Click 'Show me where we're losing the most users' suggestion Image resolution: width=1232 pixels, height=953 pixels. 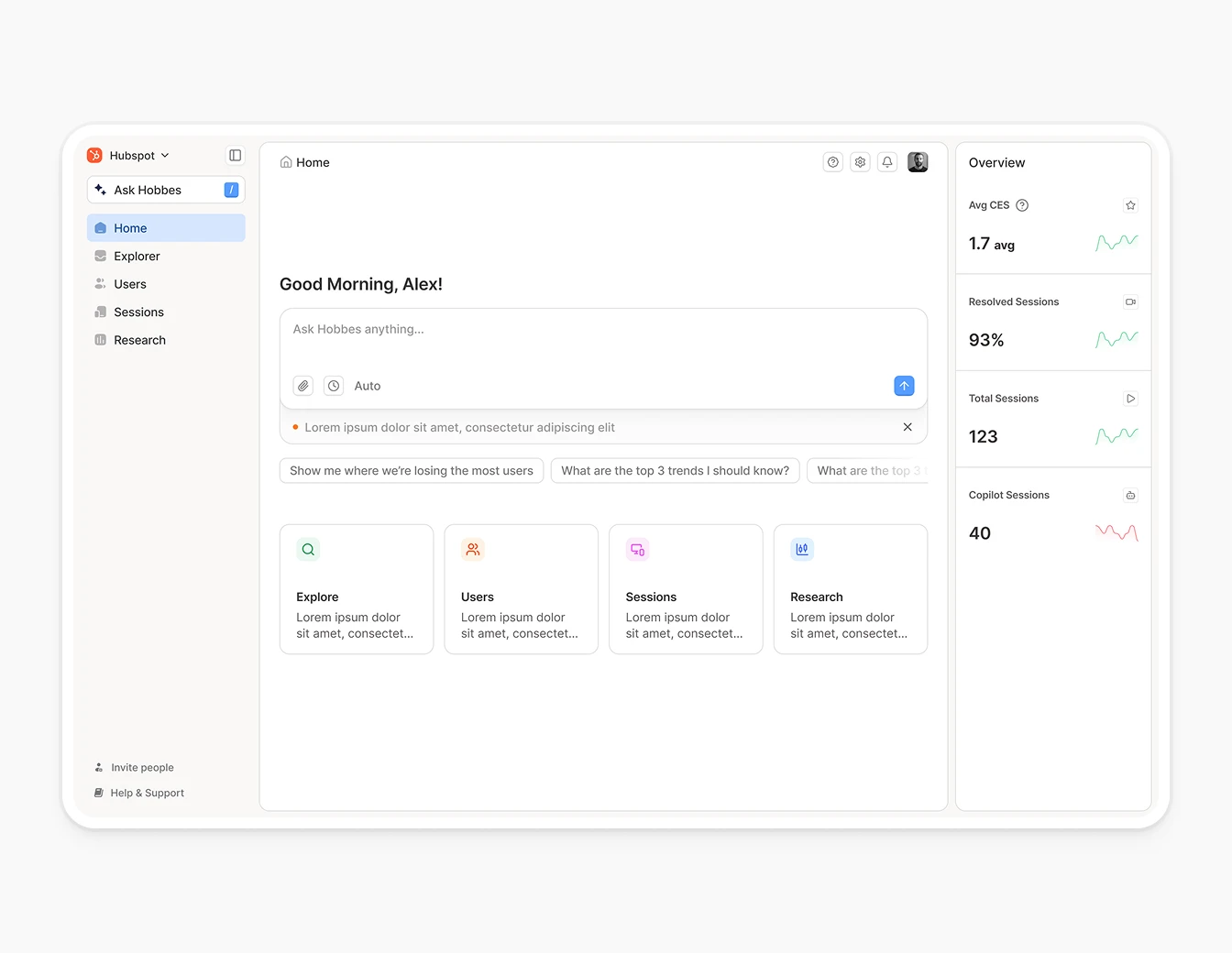click(x=412, y=471)
